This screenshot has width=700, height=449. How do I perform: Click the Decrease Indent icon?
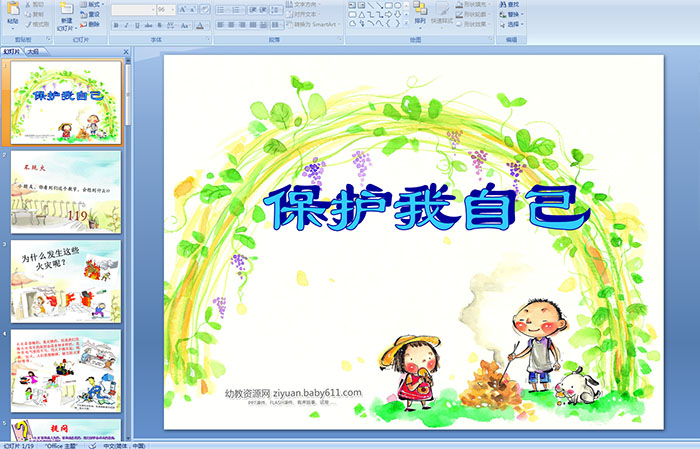253,9
